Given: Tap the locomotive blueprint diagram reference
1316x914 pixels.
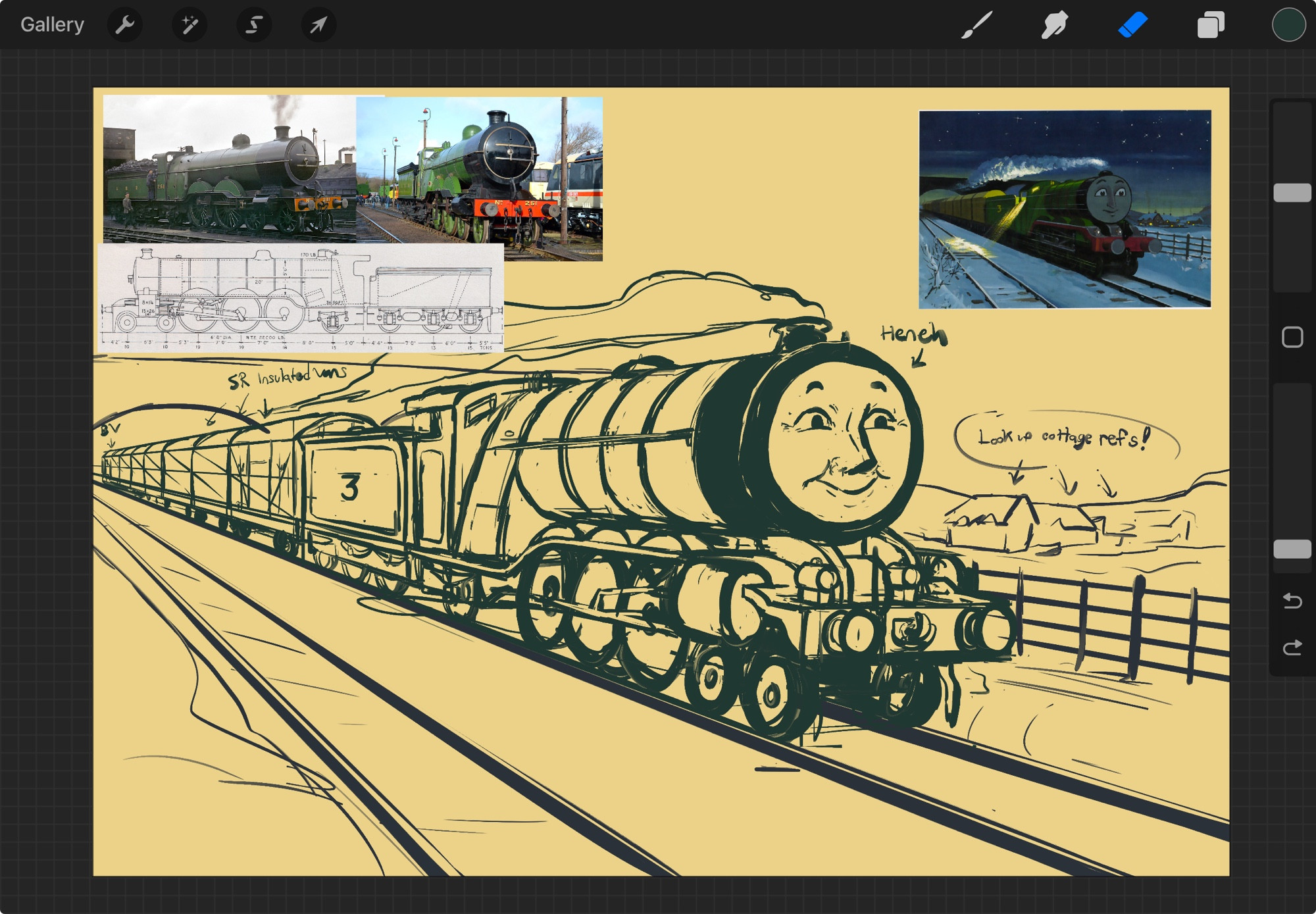Looking at the screenshot, I should pyautogui.click(x=301, y=297).
